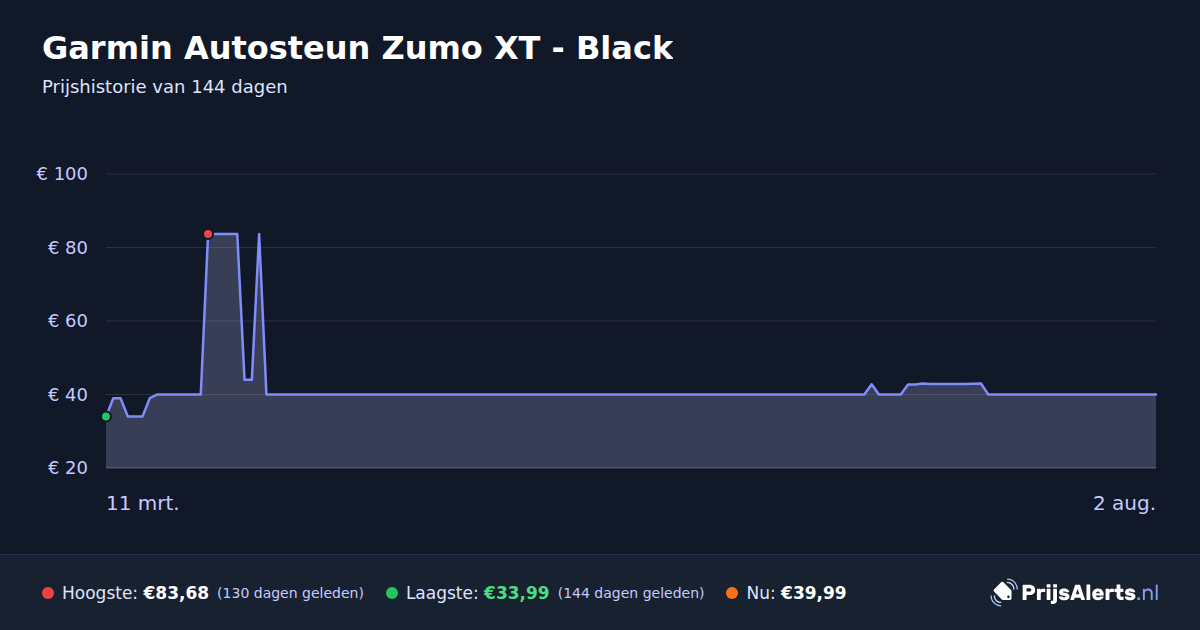This screenshot has height=630, width=1200.
Task: Click the € 20 axis label
Action: 67,468
